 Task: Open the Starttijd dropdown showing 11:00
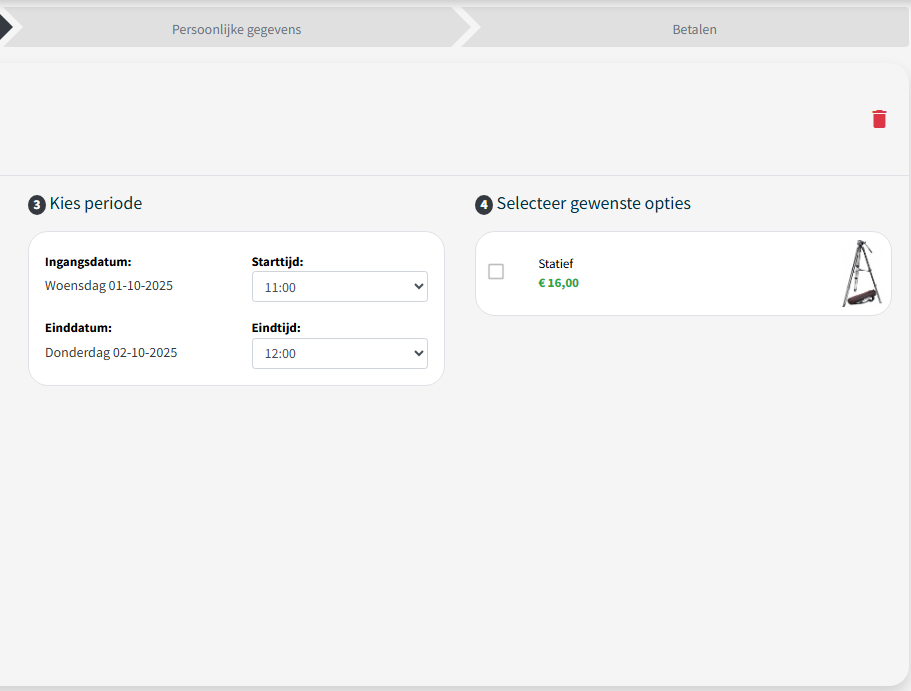(x=339, y=287)
